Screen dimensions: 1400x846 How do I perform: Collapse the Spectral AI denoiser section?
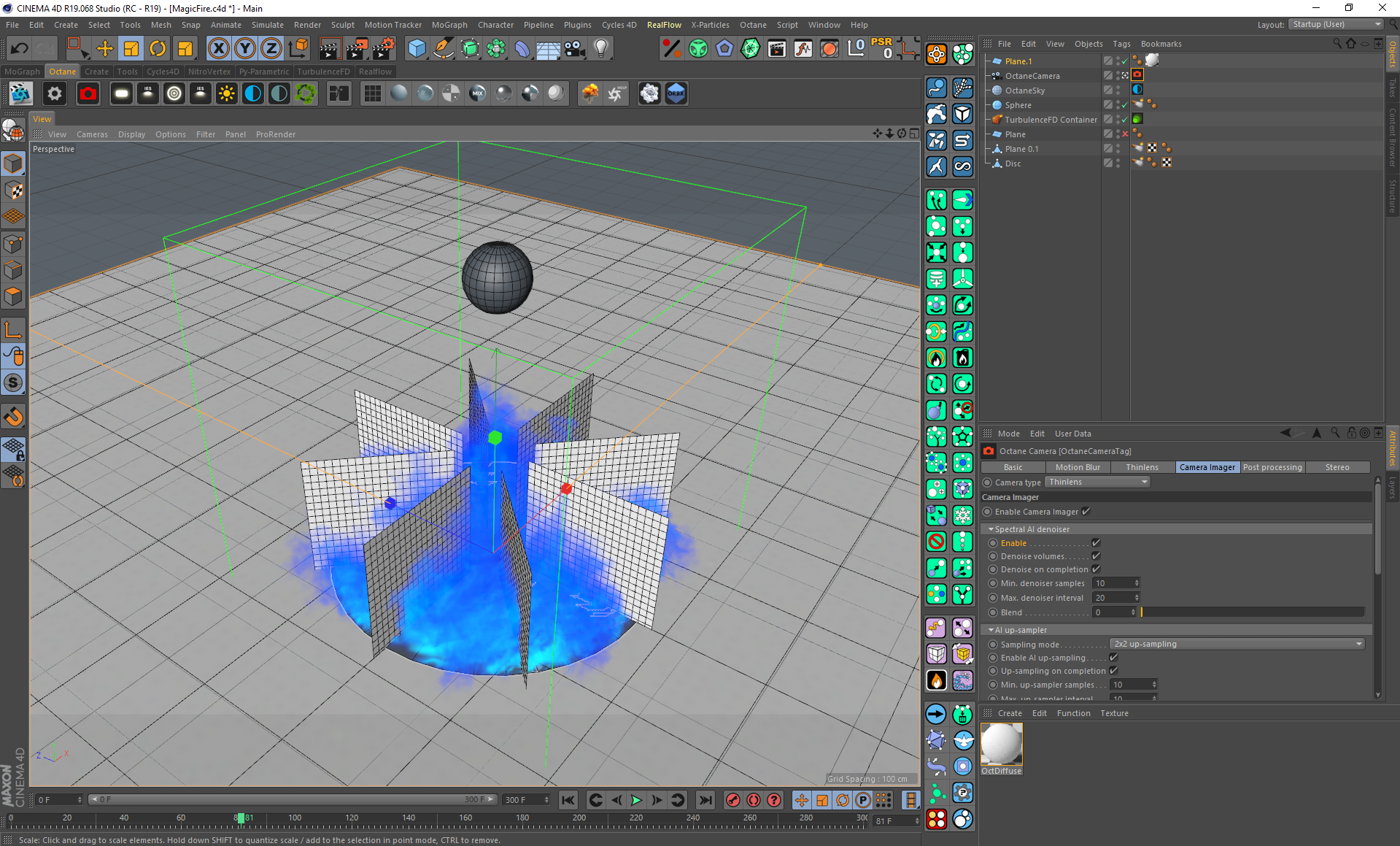tap(991, 529)
